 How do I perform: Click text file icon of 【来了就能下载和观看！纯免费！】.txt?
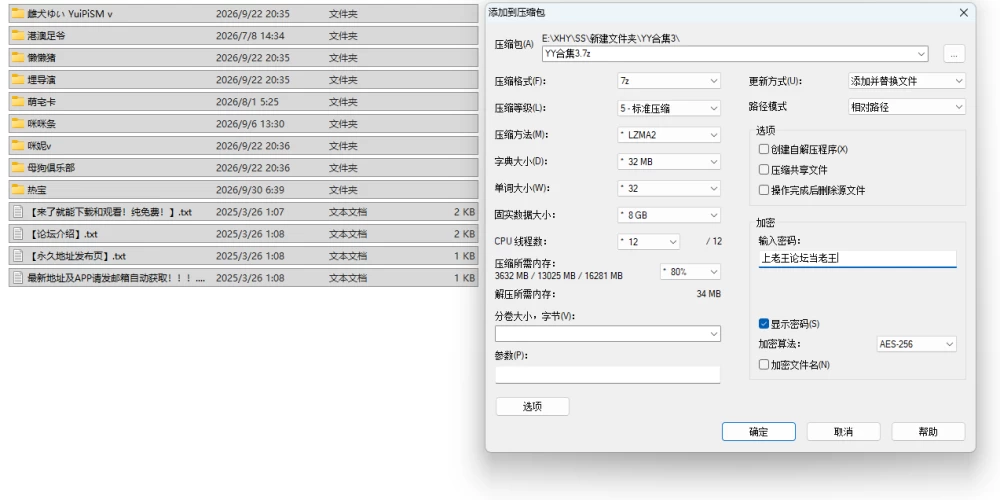tap(18, 212)
